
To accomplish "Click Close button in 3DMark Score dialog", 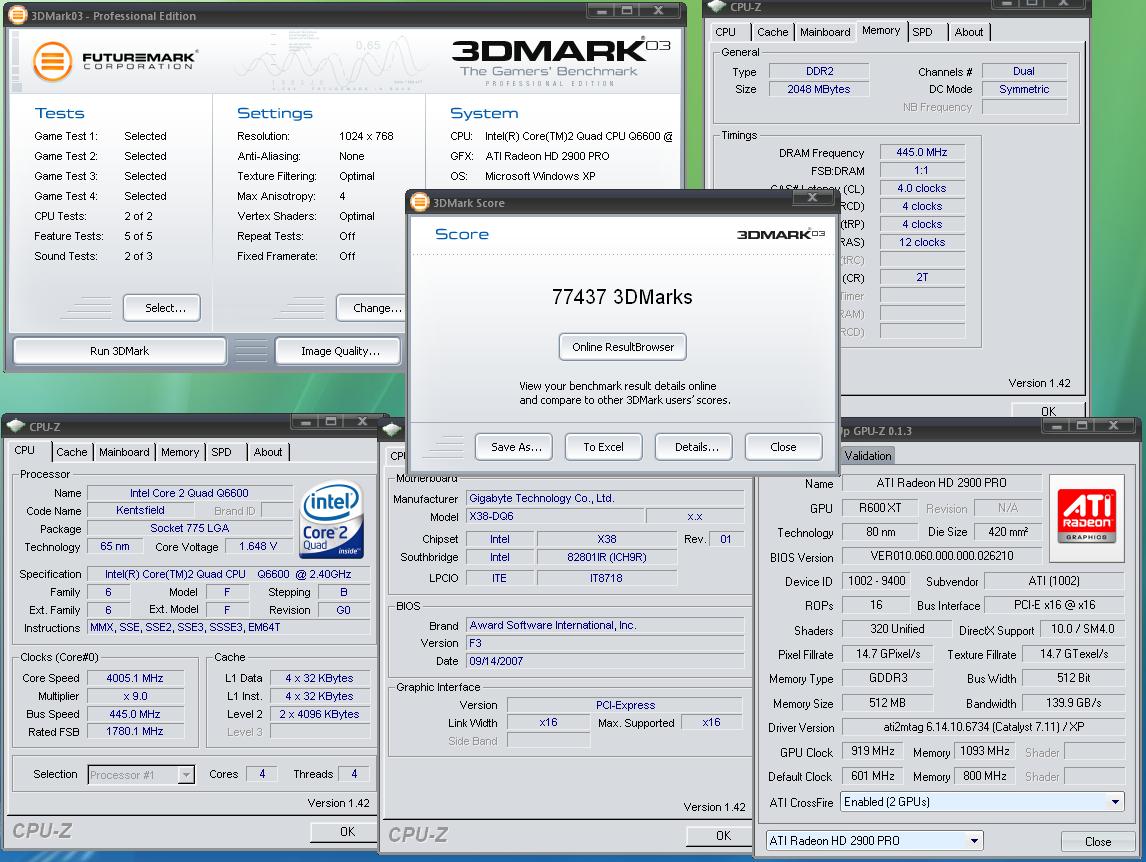I will pos(783,447).
